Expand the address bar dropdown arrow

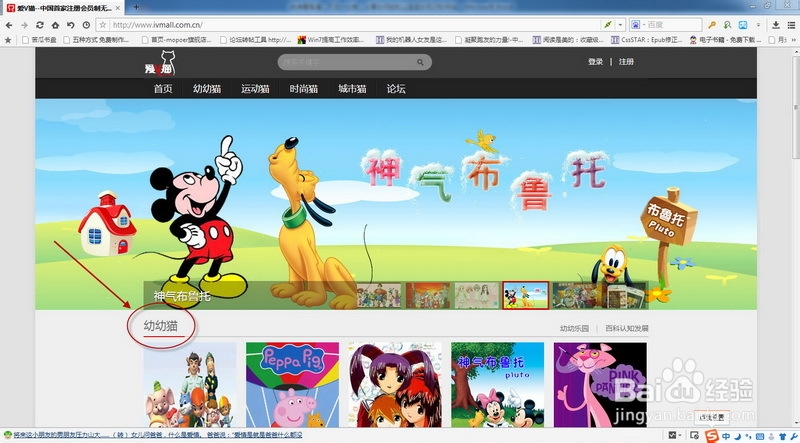620,24
